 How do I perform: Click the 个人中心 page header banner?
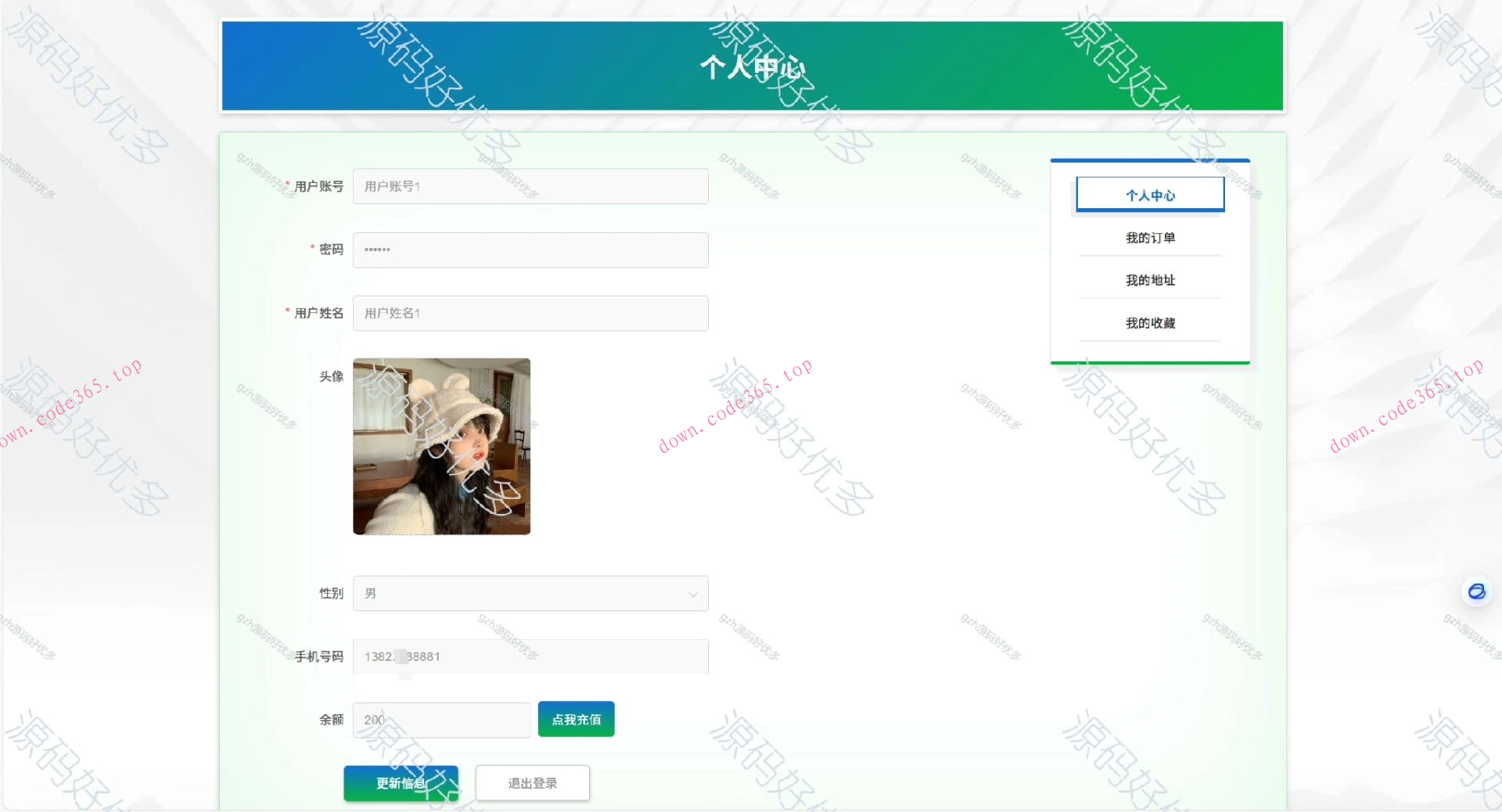[753, 66]
